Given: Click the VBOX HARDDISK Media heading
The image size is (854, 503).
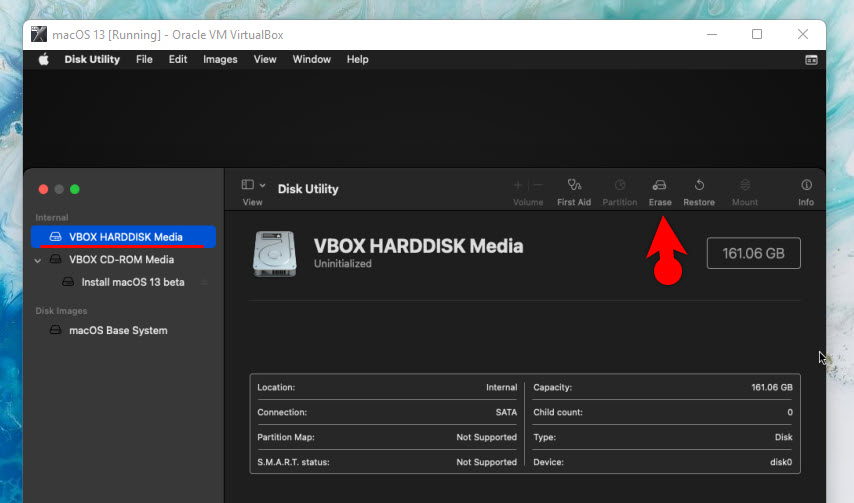Looking at the screenshot, I should tap(418, 246).
